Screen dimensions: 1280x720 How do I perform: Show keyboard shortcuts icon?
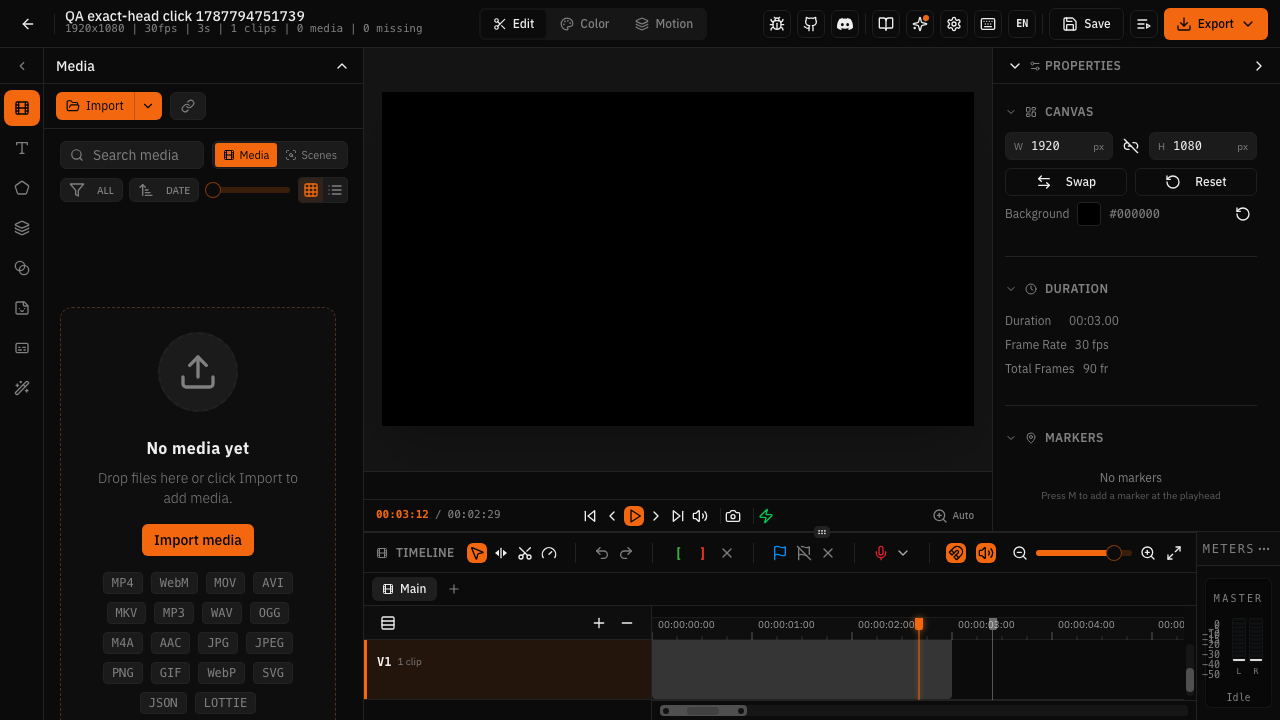(988, 24)
